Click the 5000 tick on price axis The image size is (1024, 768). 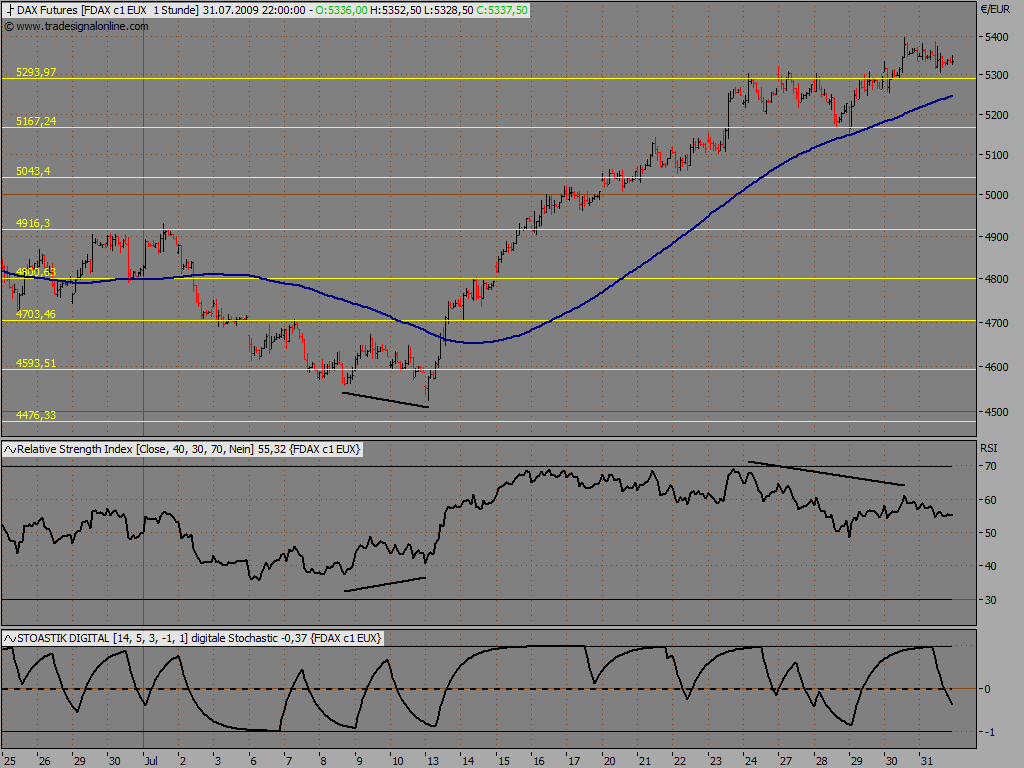997,195
